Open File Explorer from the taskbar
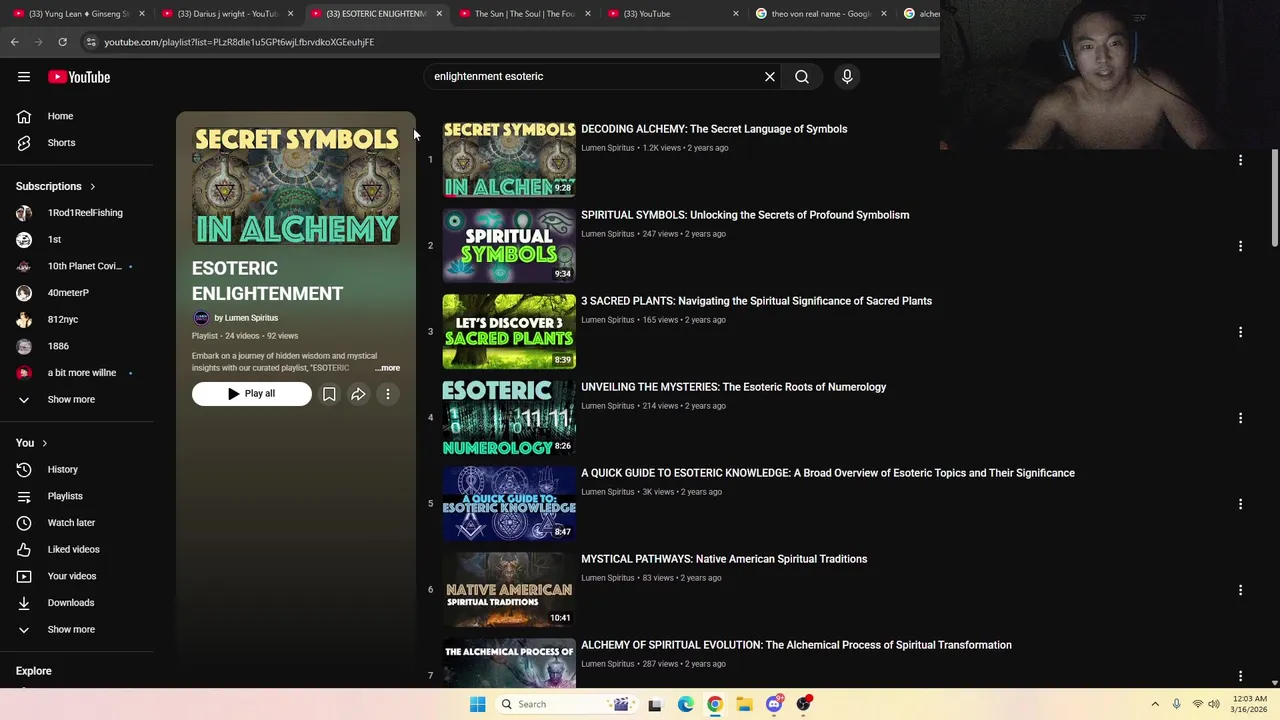The width and height of the screenshot is (1280, 720). click(744, 704)
